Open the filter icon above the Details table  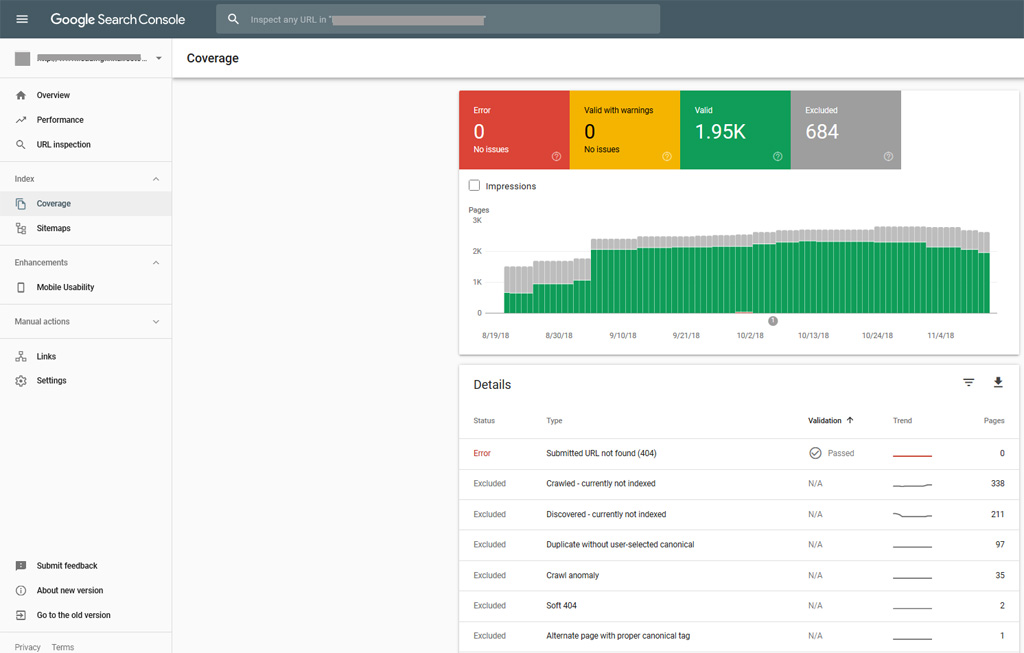[968, 382]
